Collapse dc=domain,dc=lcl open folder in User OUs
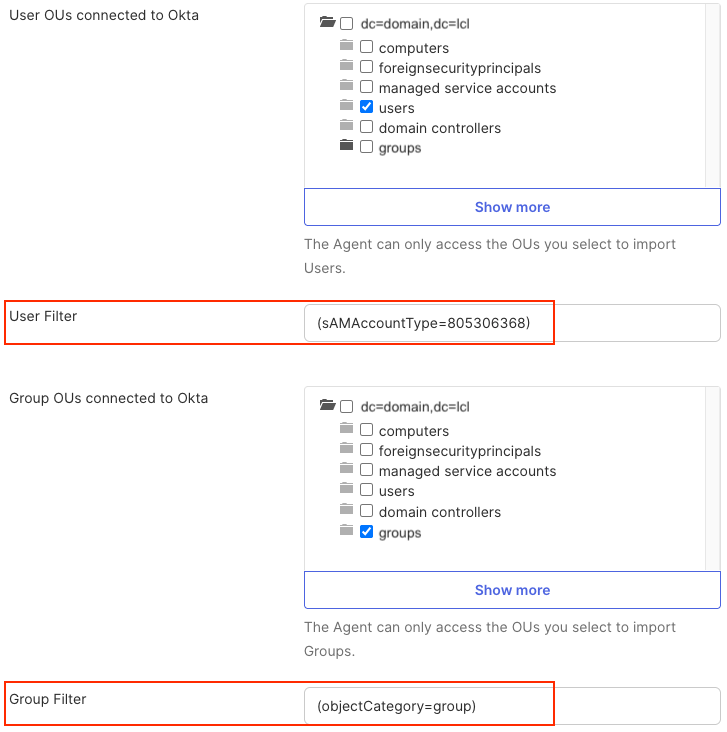Viewport: 727px width, 732px height. click(x=327, y=23)
